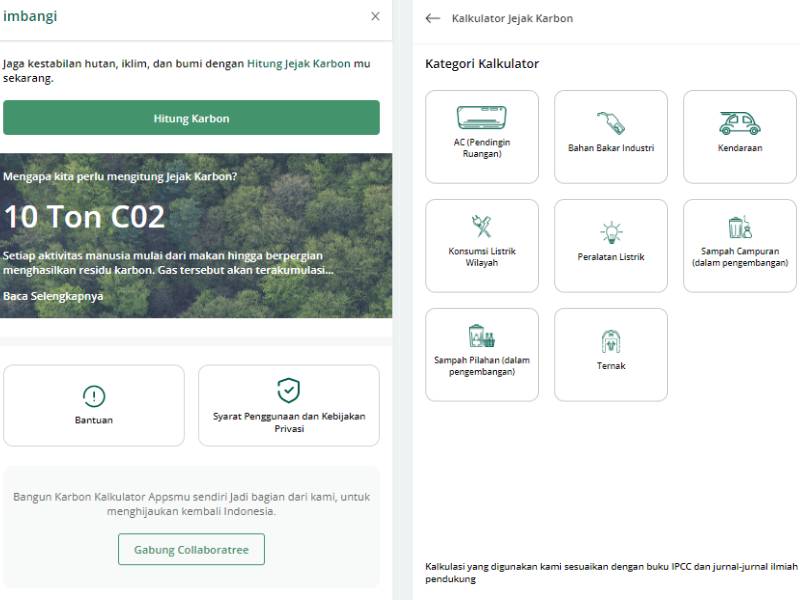This screenshot has height=600, width=800.
Task: Select the Bahan Bakar Industri fuel nozzle icon
Action: (611, 123)
